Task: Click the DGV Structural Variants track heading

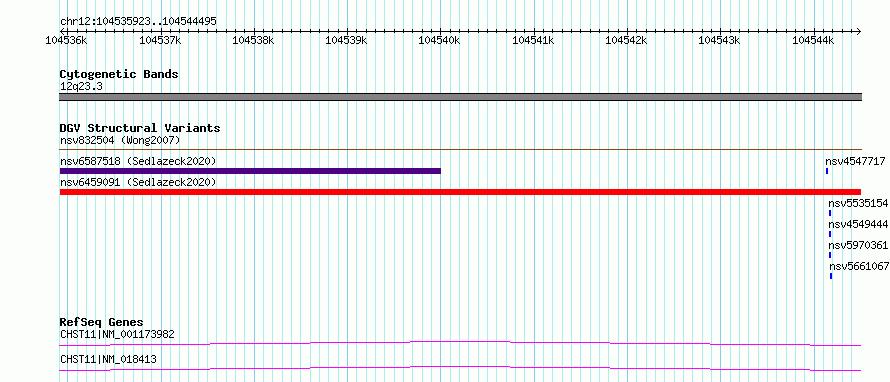Action: 140,128
